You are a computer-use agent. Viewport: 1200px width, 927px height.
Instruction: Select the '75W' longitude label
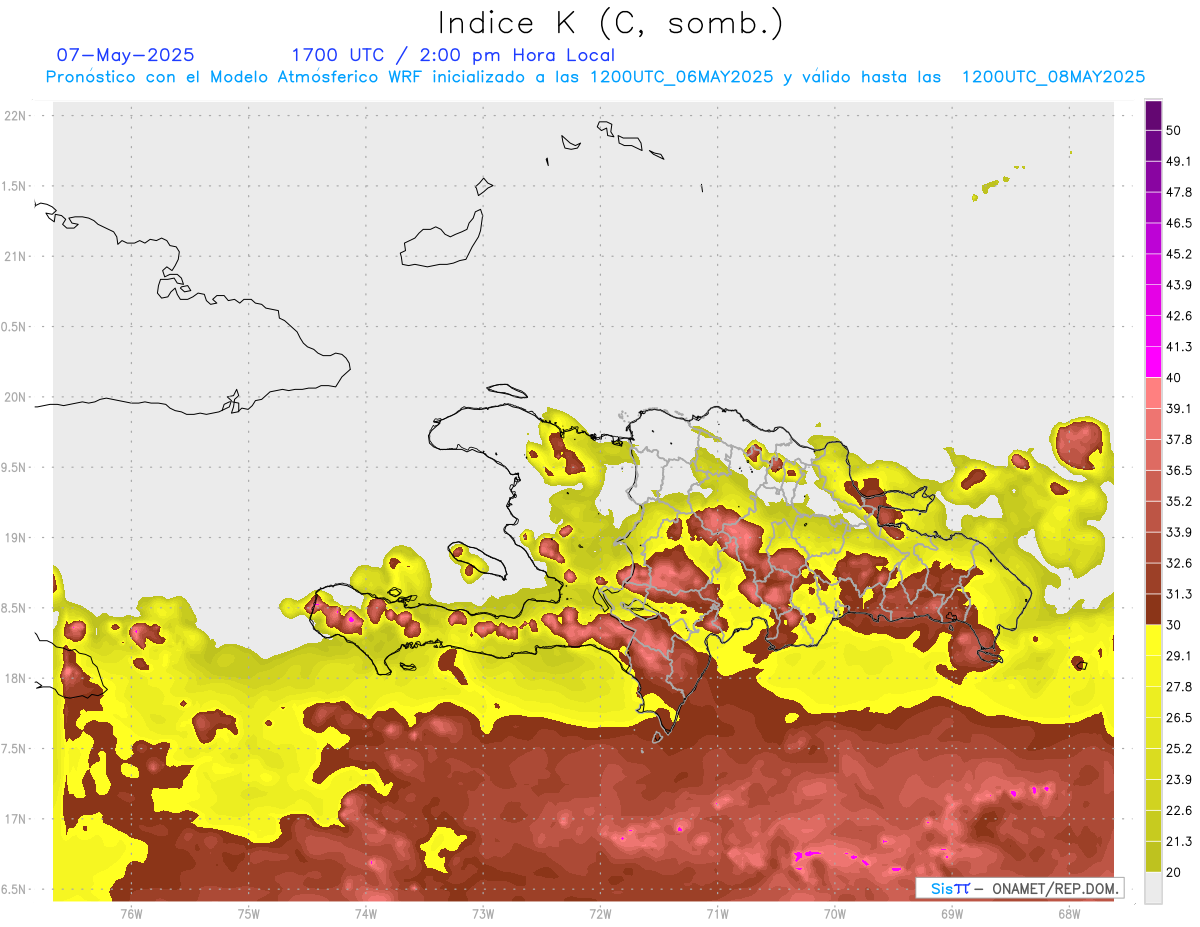249,914
